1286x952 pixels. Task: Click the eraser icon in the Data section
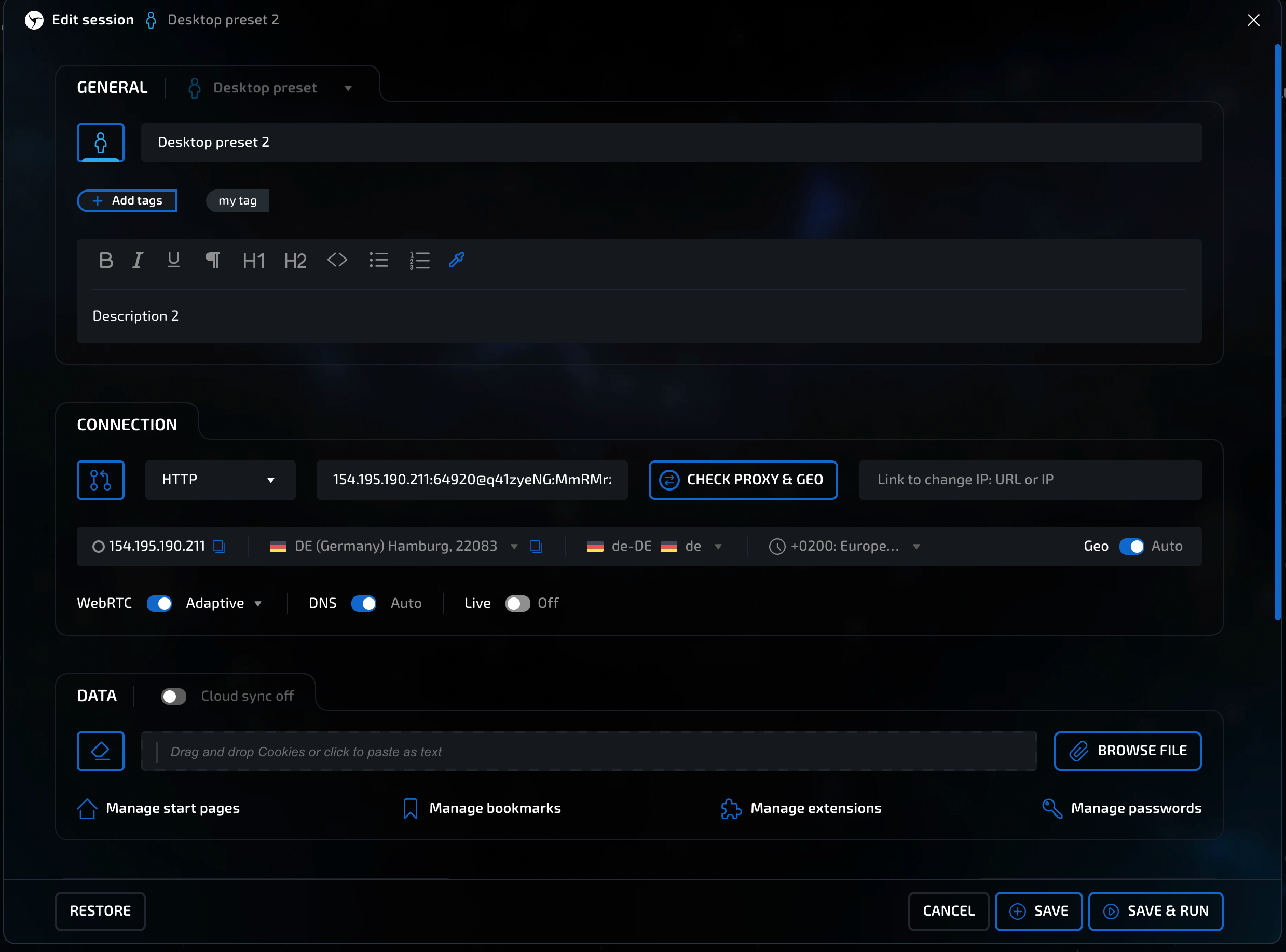pos(100,751)
